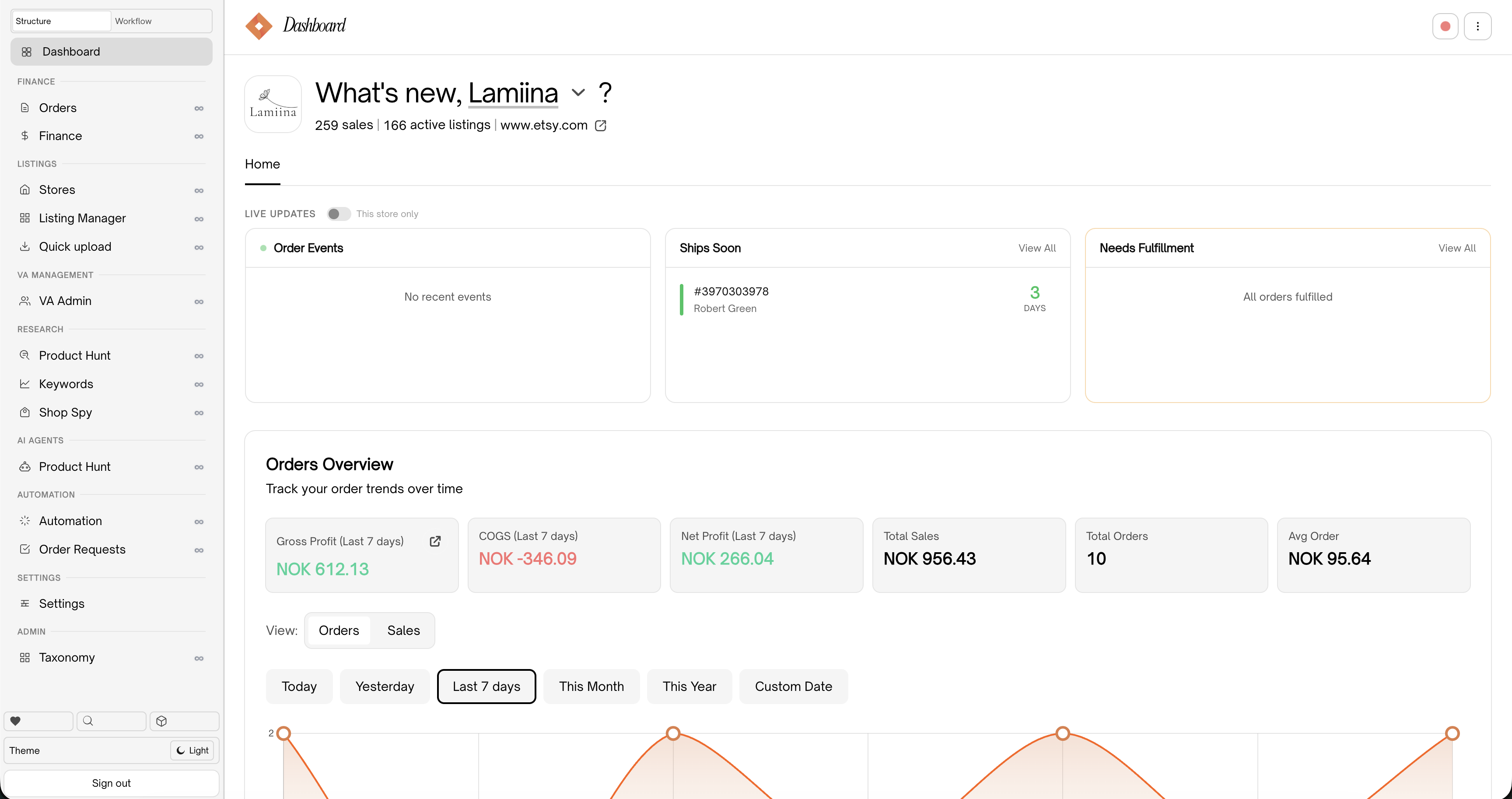Click the red record button in the header
The width and height of the screenshot is (1512, 799).
[1445, 26]
